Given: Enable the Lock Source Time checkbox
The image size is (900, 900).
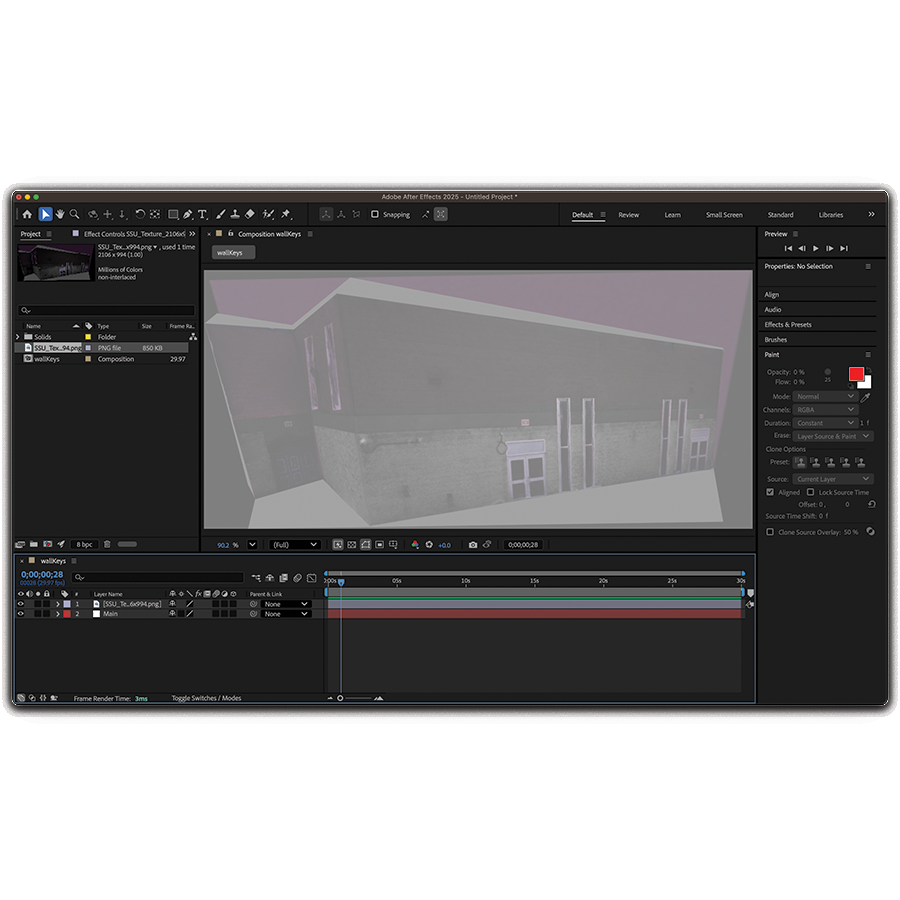Looking at the screenshot, I should point(811,492).
